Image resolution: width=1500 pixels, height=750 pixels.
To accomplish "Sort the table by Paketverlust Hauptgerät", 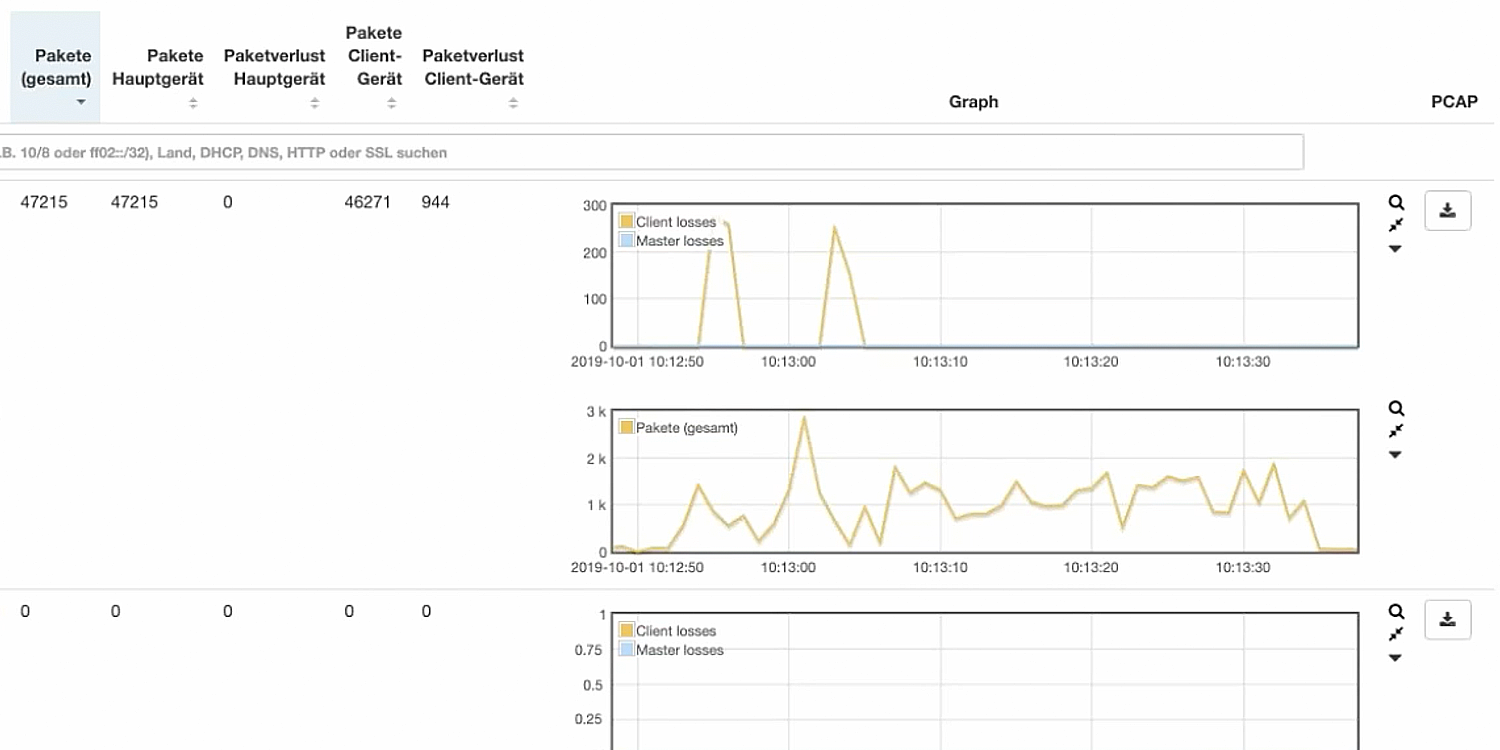I will [x=274, y=68].
